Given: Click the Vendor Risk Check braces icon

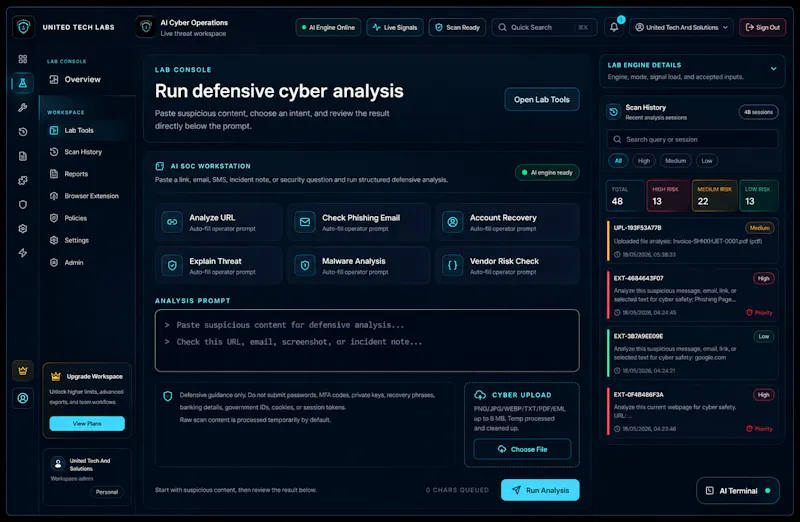Looking at the screenshot, I should point(453,265).
